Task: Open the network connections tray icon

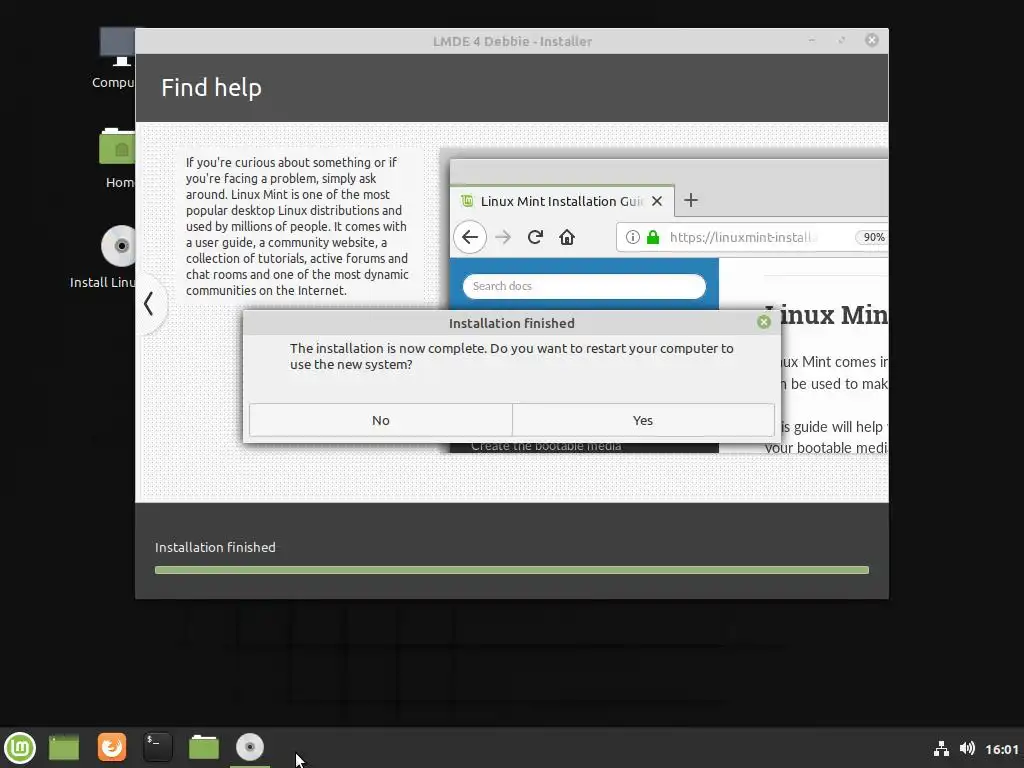Action: [941, 748]
